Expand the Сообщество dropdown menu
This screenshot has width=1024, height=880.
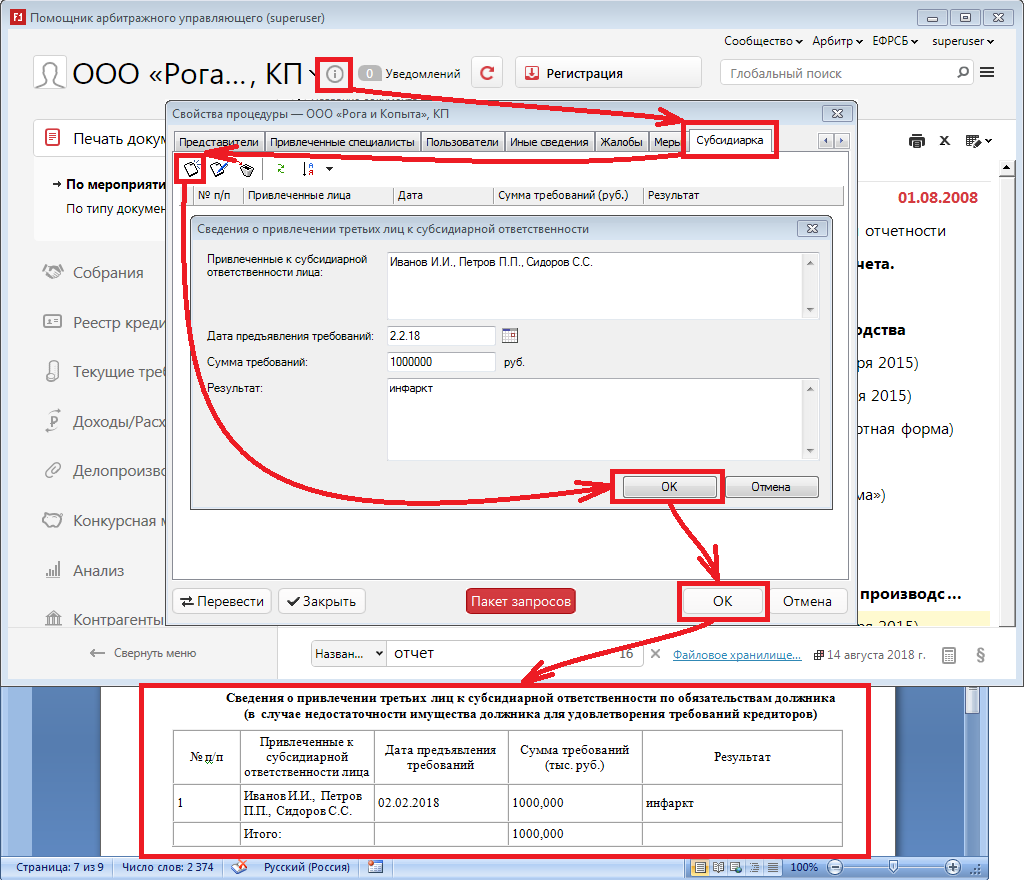[x=763, y=41]
